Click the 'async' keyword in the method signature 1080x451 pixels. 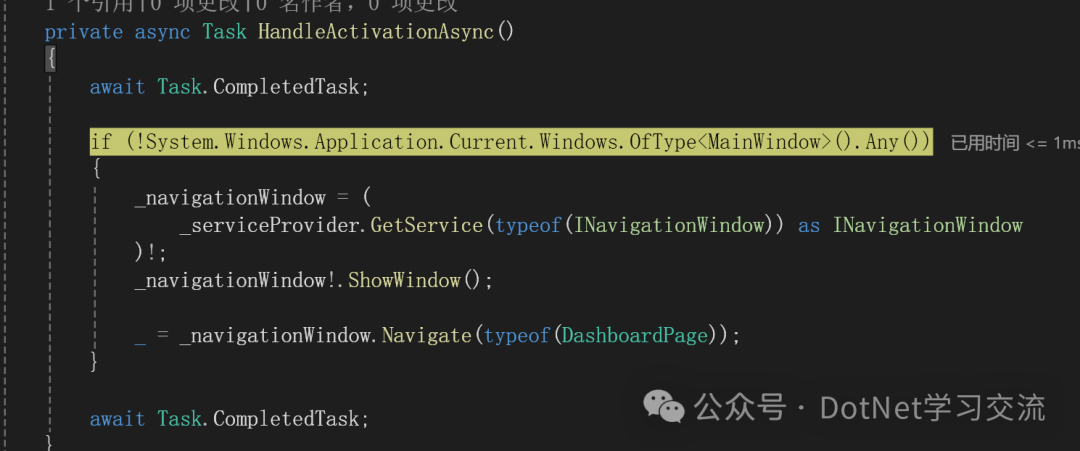pos(163,32)
